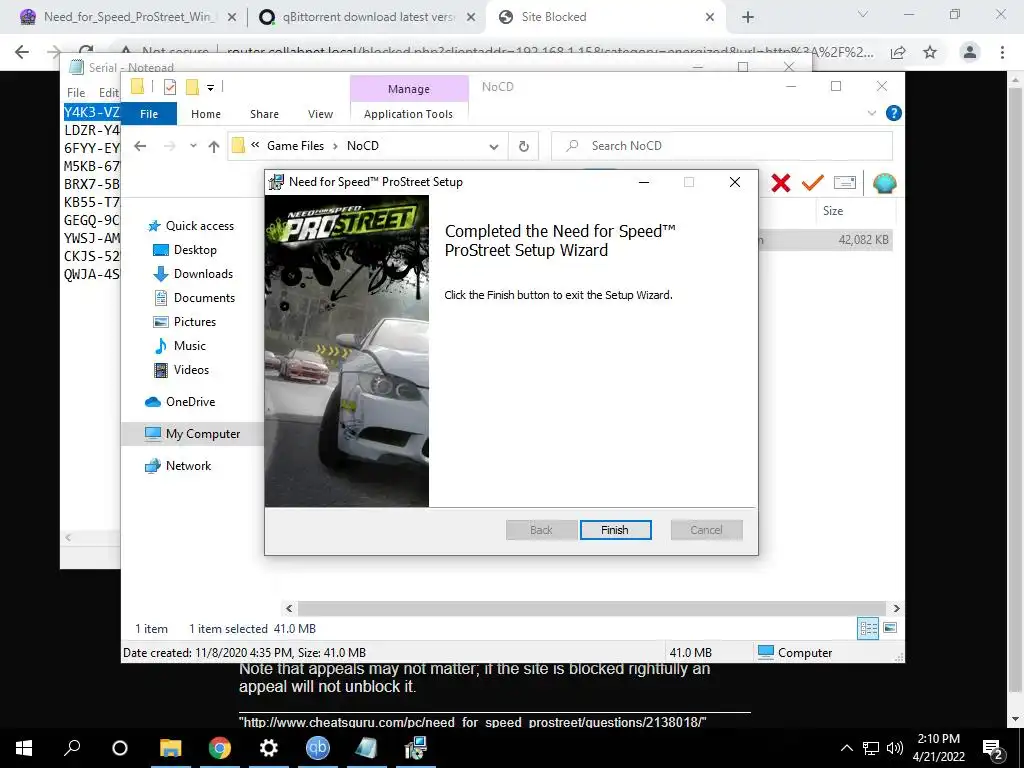1024x768 pixels.
Task: Expand the address bar history dropdown
Action: [494, 146]
